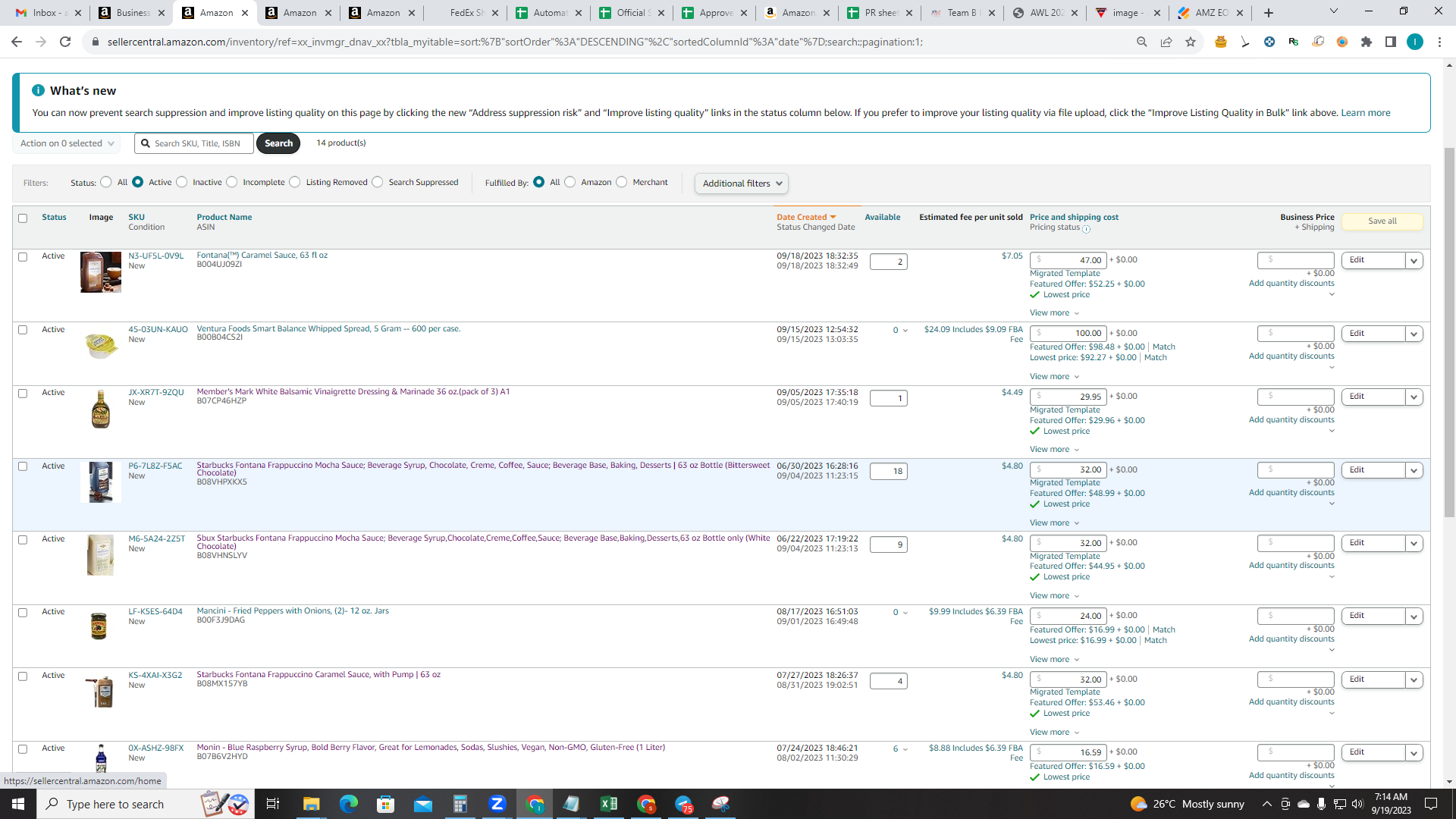Open the browser zoom indicator icon
Image resolution: width=1456 pixels, height=819 pixels.
[x=1142, y=42]
